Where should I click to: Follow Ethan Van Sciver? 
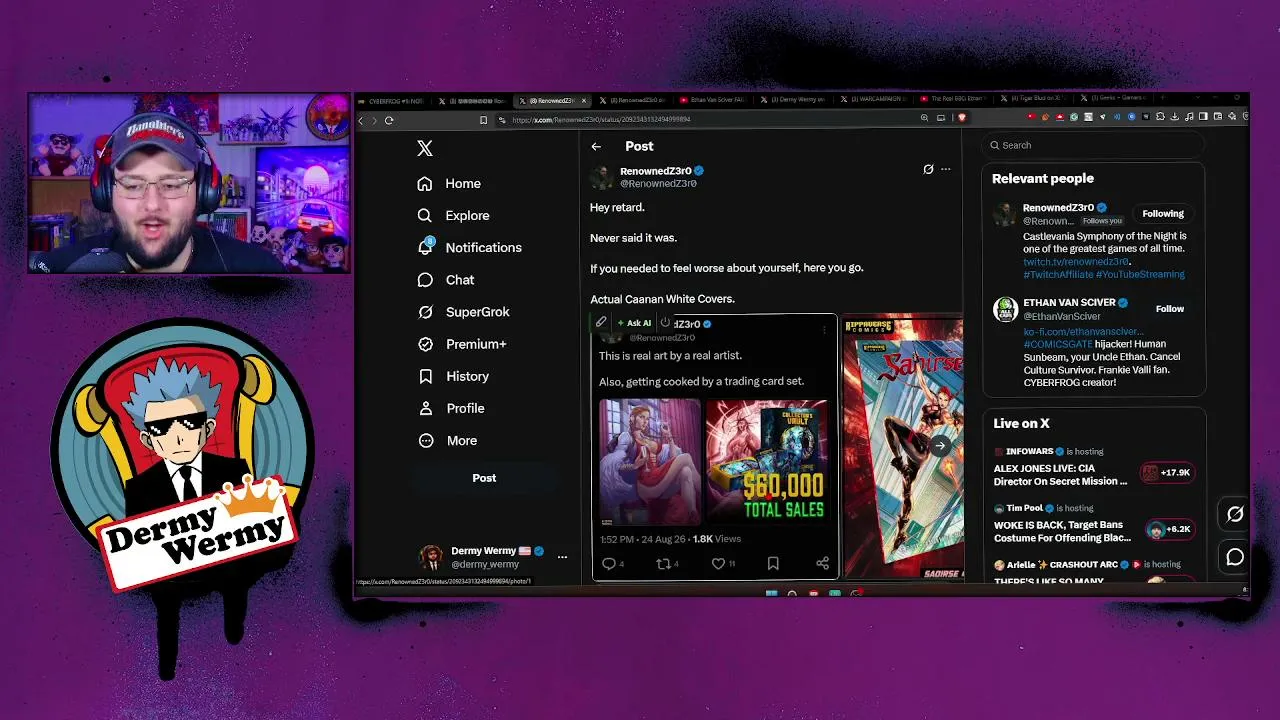(1169, 309)
